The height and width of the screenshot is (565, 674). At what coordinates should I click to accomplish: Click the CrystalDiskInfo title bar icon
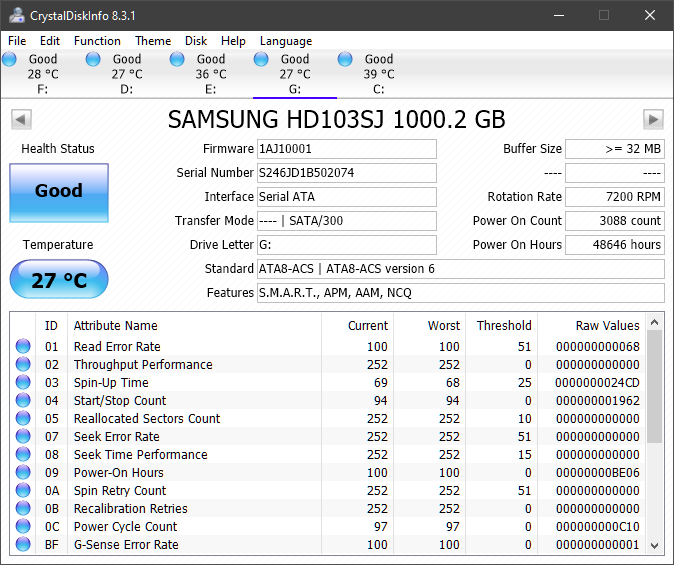17,15
